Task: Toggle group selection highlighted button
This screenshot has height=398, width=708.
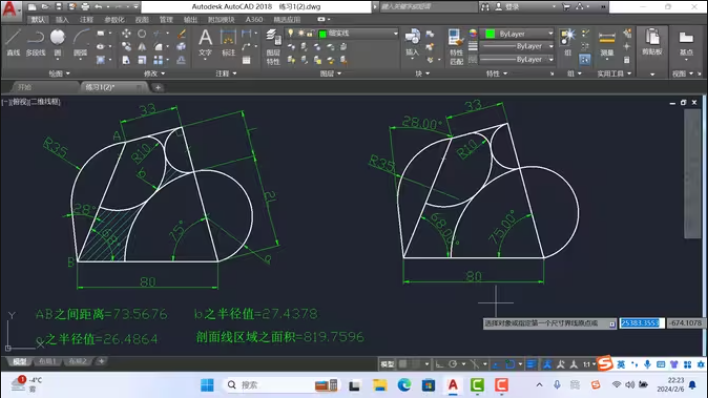Action: click(x=585, y=60)
